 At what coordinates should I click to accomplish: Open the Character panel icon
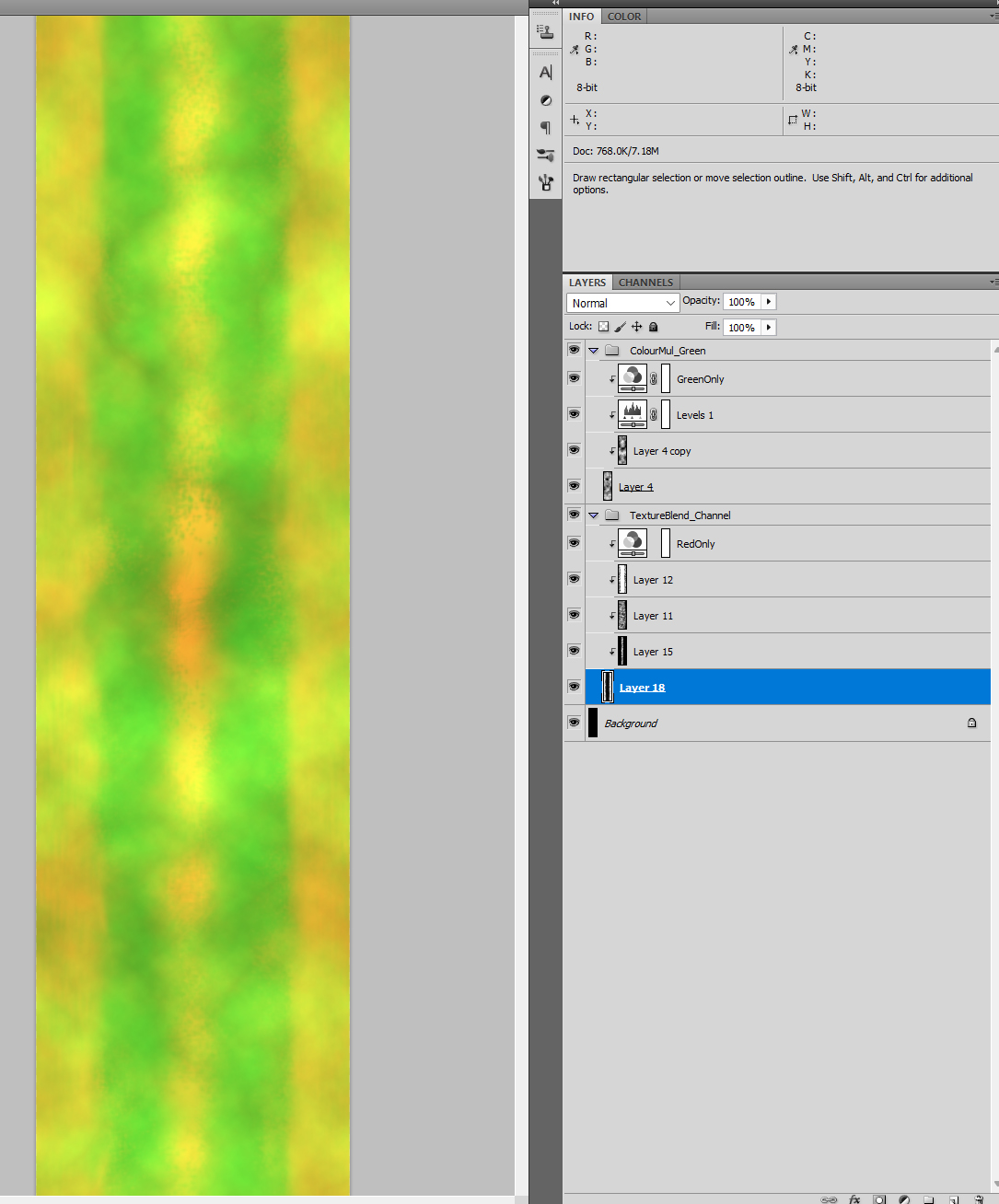coord(546,73)
